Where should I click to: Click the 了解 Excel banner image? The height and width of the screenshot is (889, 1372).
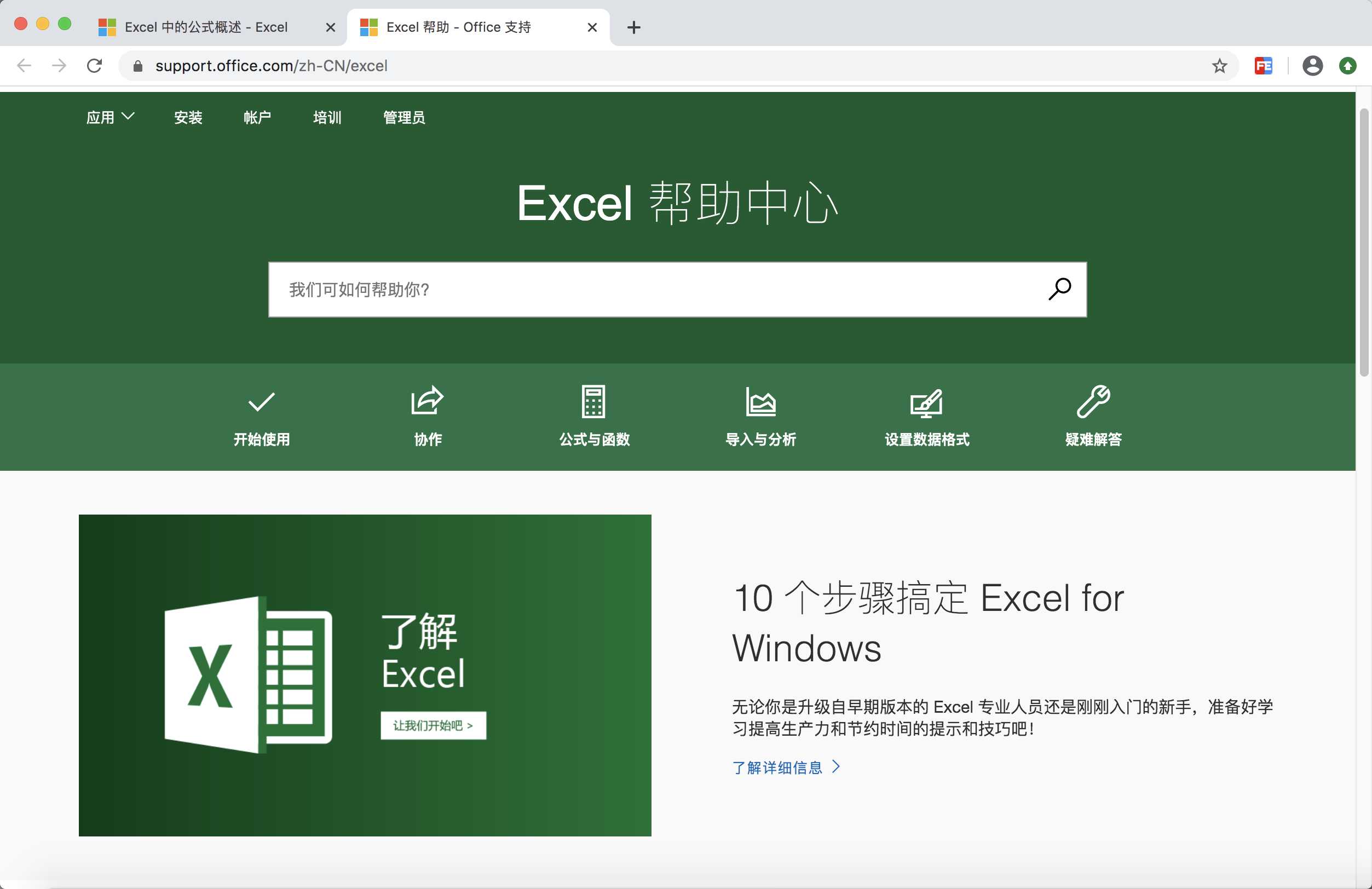tap(365, 675)
